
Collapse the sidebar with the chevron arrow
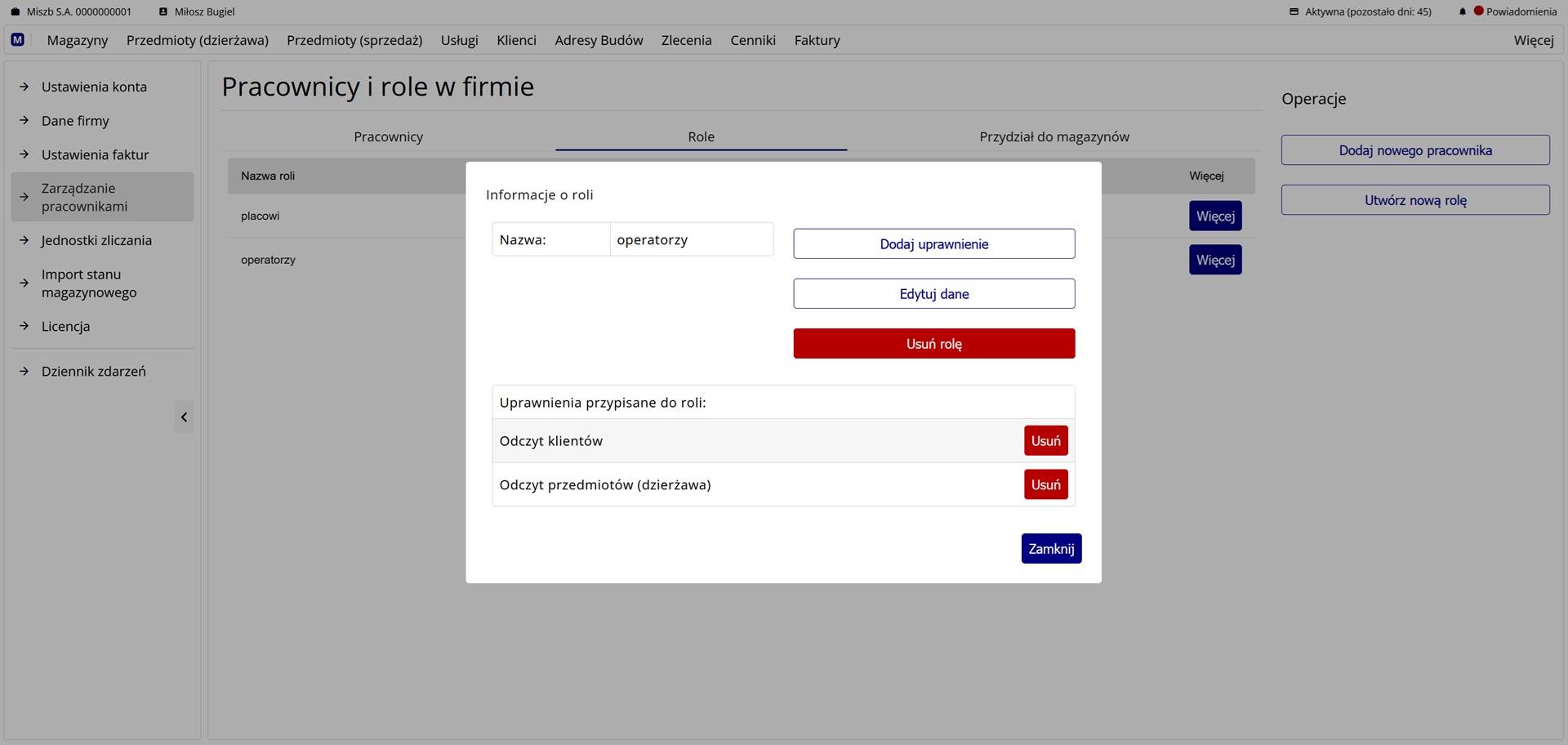click(184, 417)
